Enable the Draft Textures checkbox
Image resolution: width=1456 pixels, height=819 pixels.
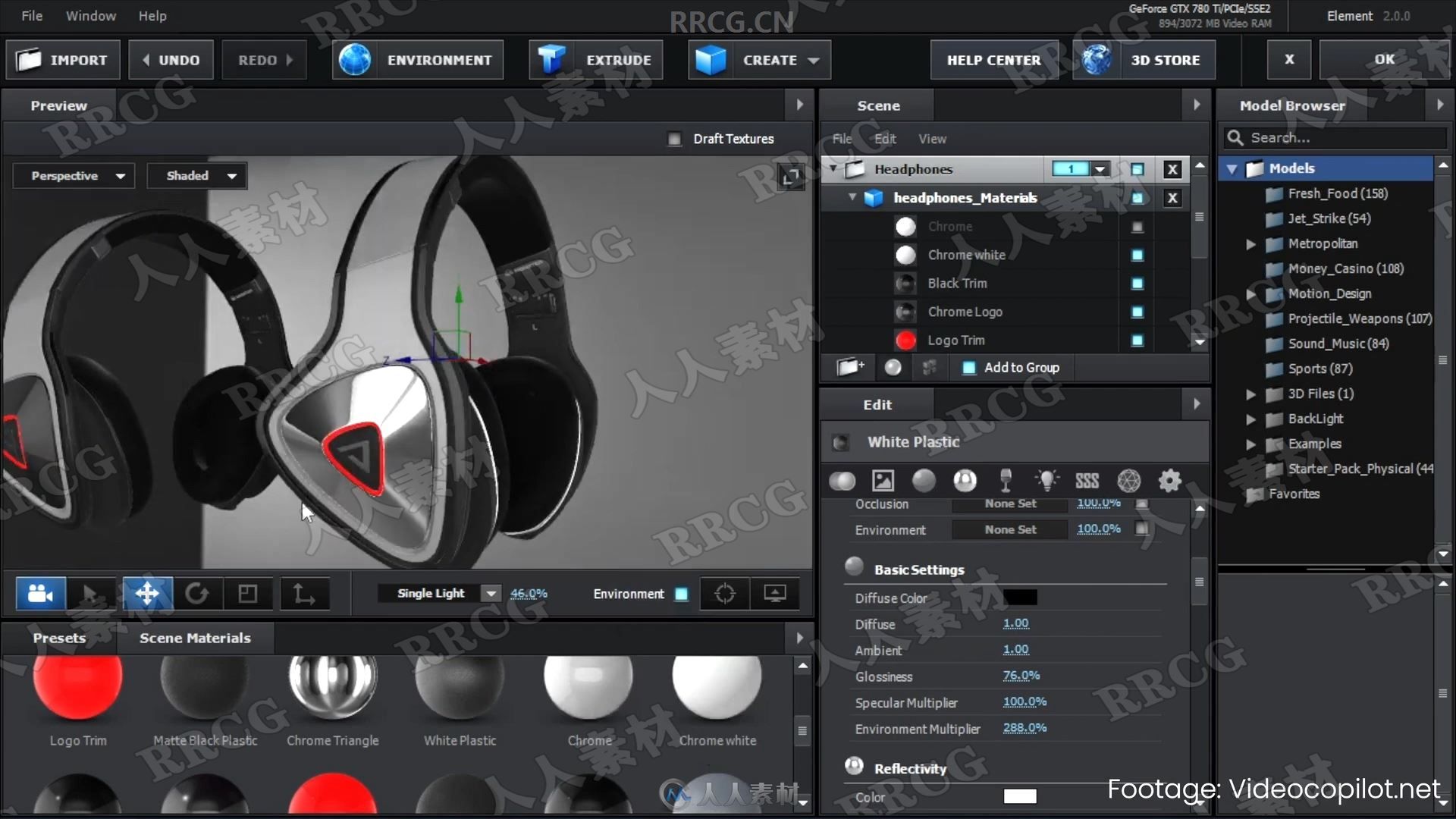[x=674, y=139]
